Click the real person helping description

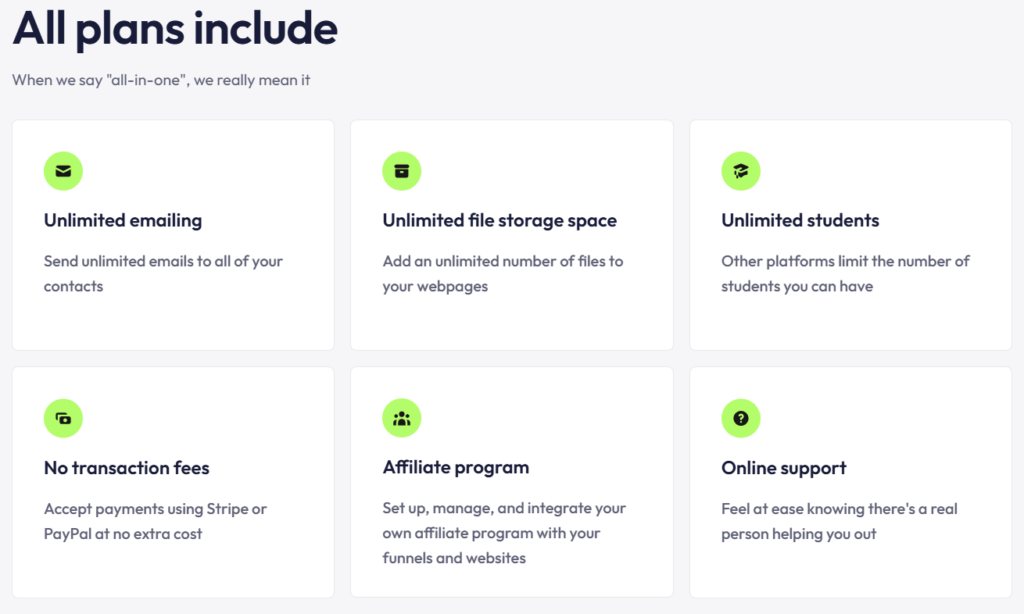pyautogui.click(x=839, y=521)
